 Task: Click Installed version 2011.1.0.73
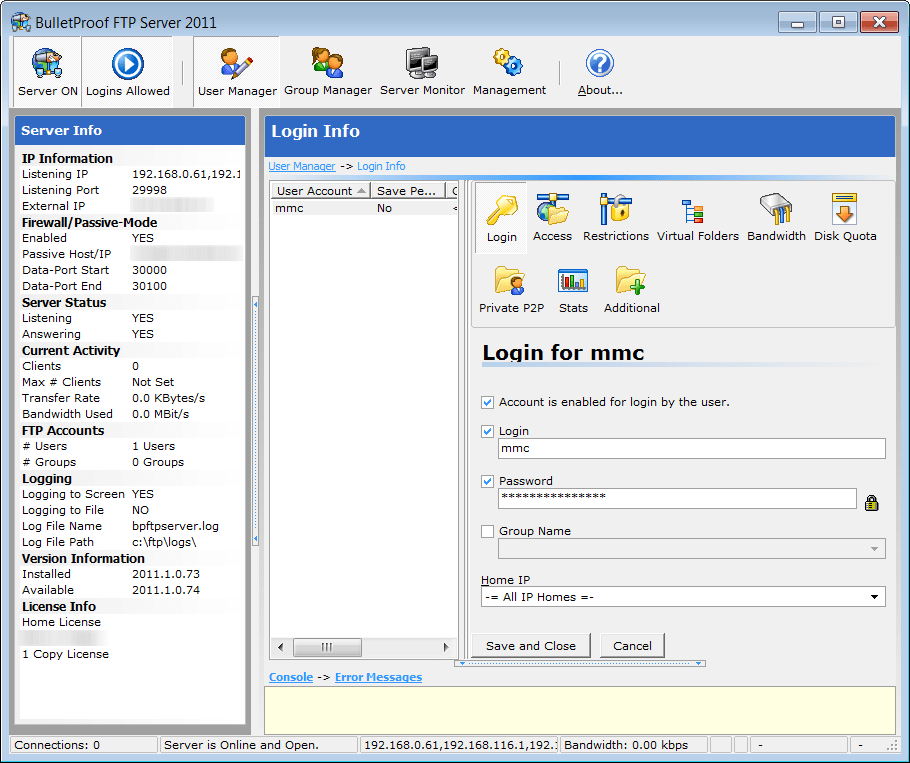(165, 574)
